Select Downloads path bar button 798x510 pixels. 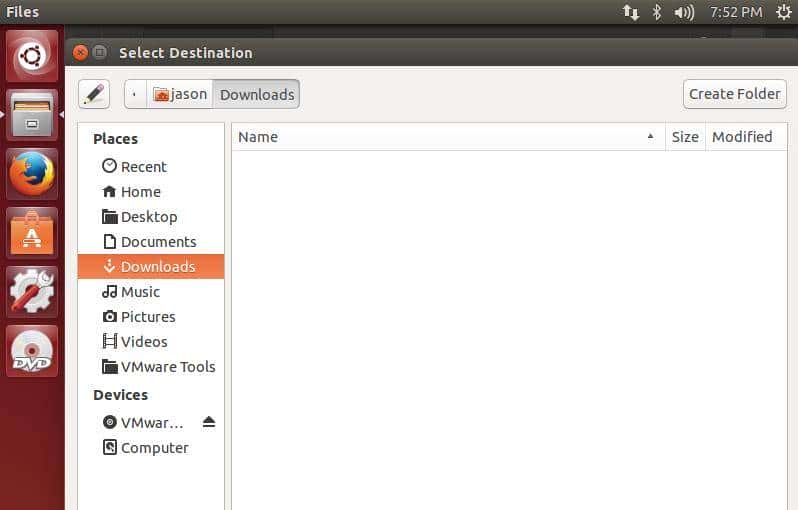tap(256, 94)
